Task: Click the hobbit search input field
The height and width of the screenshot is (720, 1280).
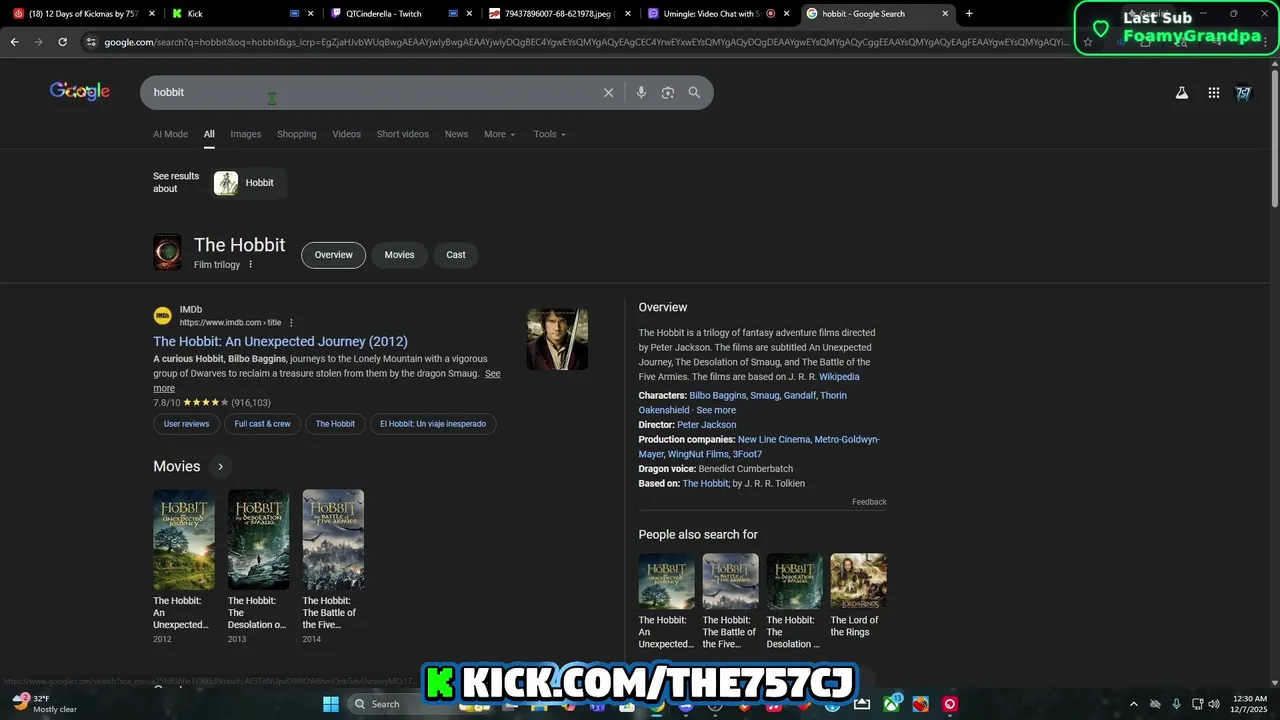Action: [370, 92]
